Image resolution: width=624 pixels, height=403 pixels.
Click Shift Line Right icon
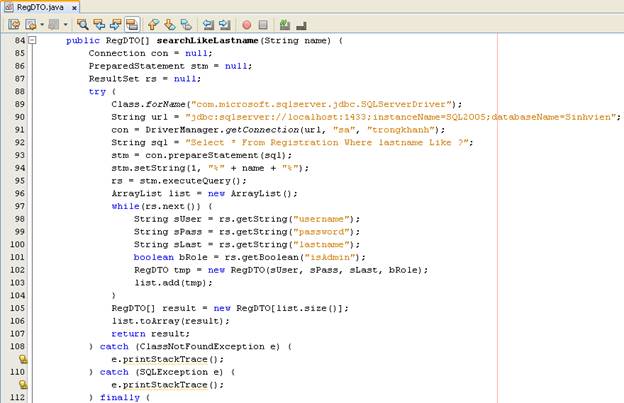(224, 25)
